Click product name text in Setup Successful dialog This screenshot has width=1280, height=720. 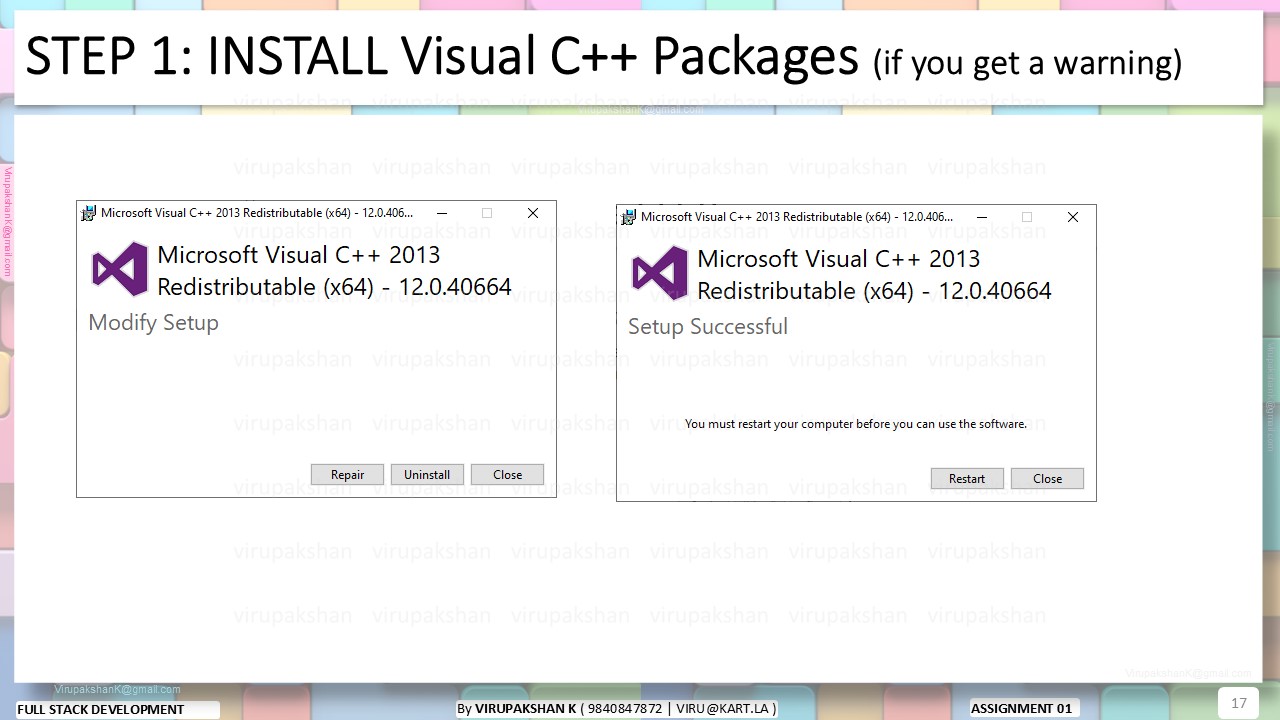click(x=874, y=275)
